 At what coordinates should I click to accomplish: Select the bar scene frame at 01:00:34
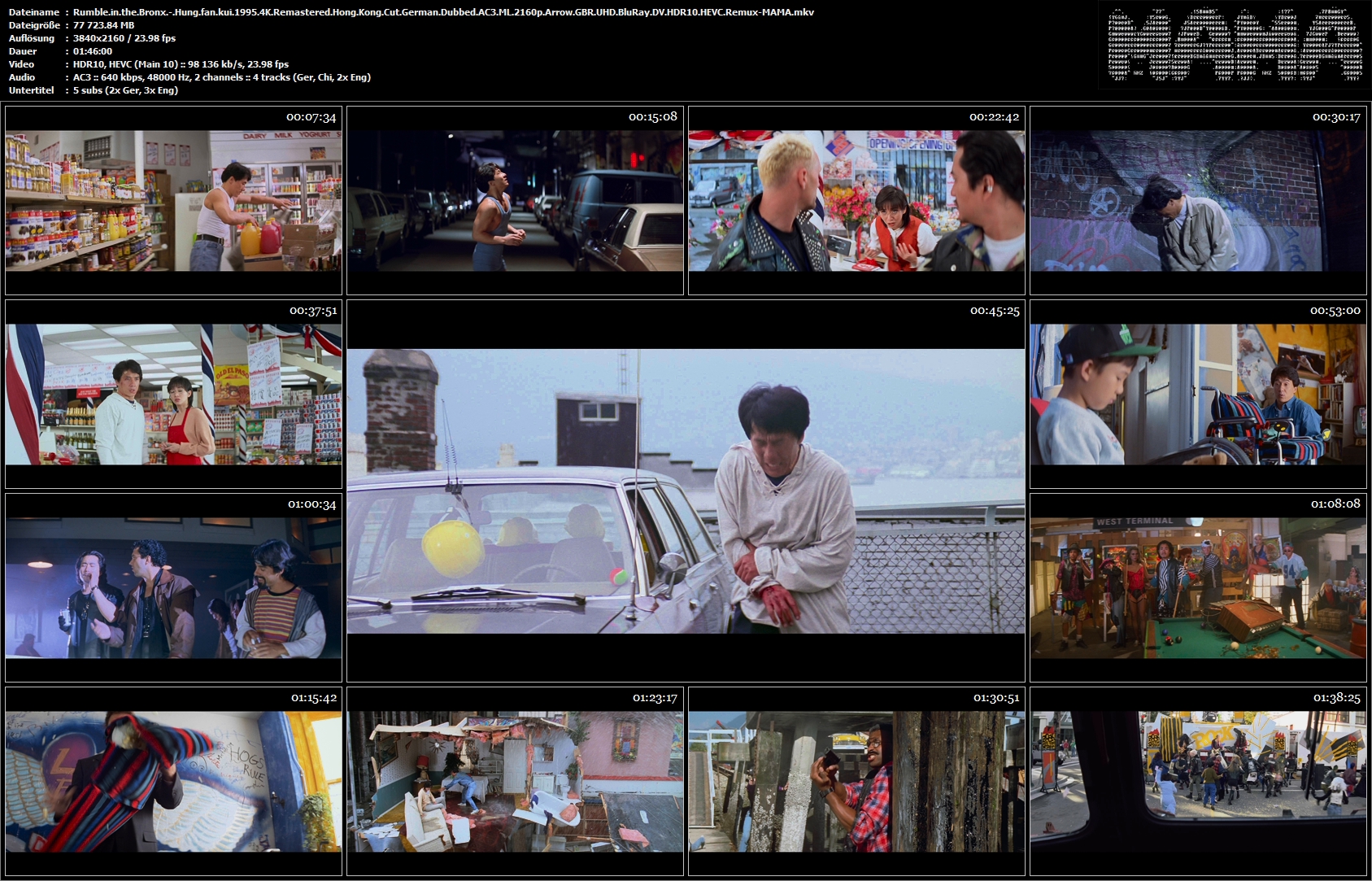[x=173, y=587]
